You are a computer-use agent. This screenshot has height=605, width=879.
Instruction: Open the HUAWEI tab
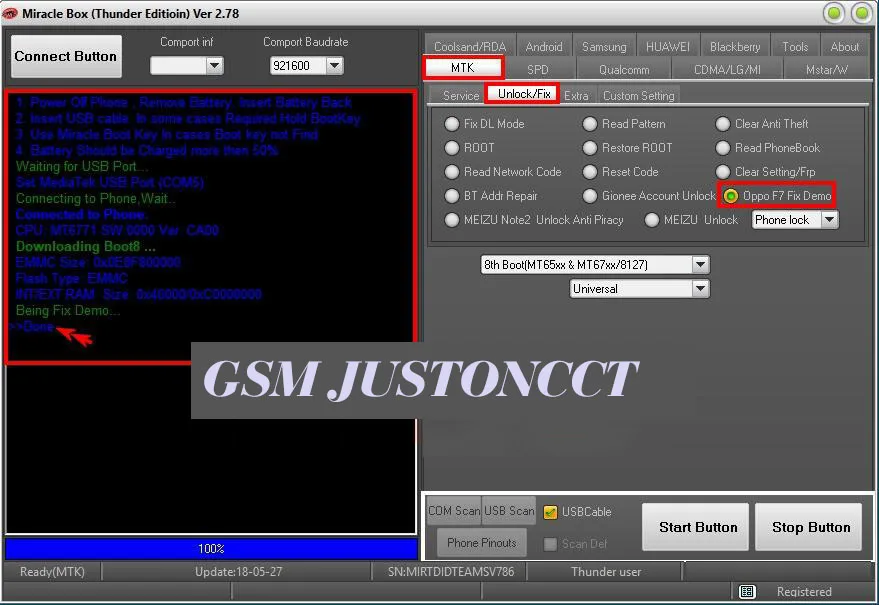coord(667,47)
